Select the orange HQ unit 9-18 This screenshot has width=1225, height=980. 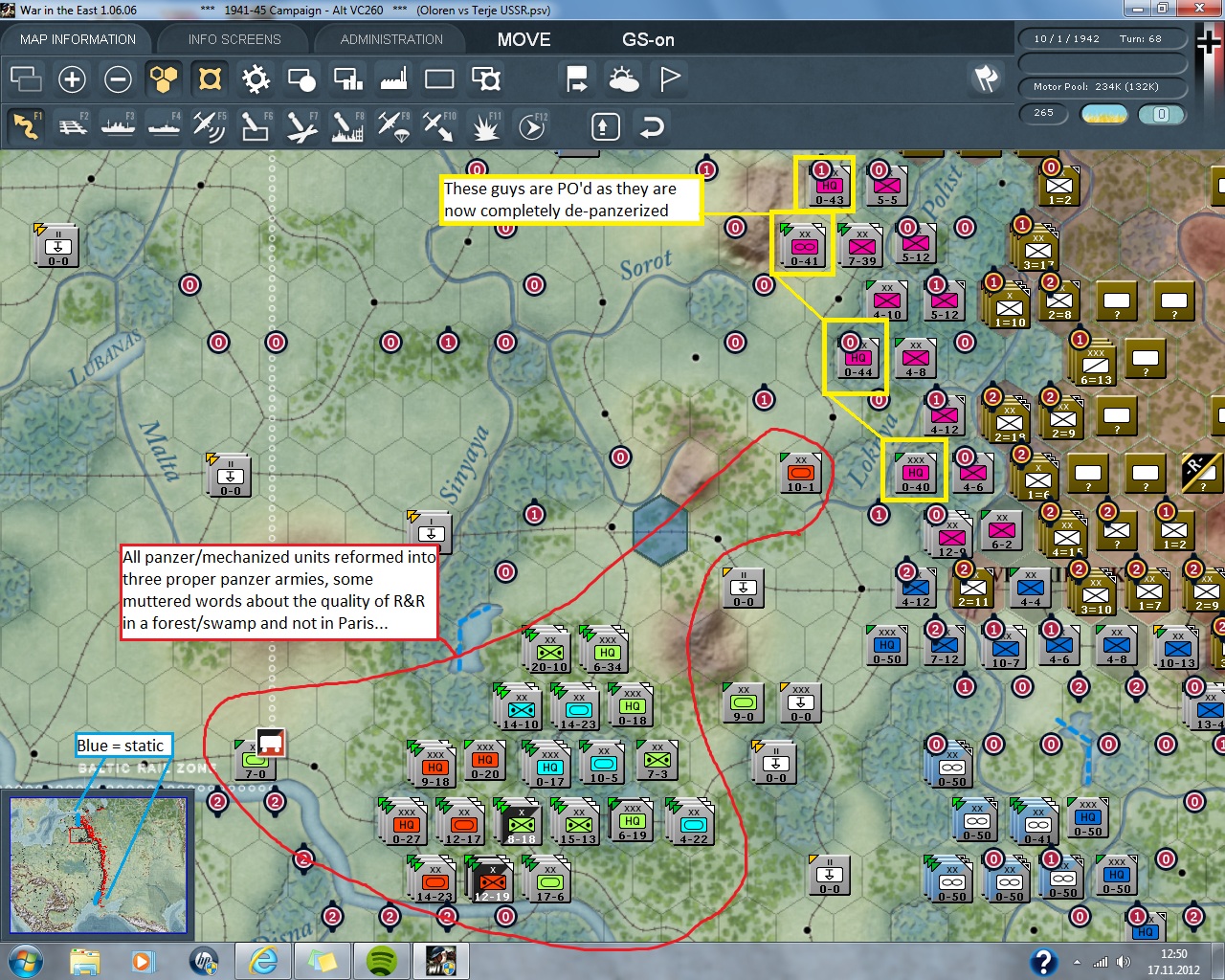click(x=434, y=767)
